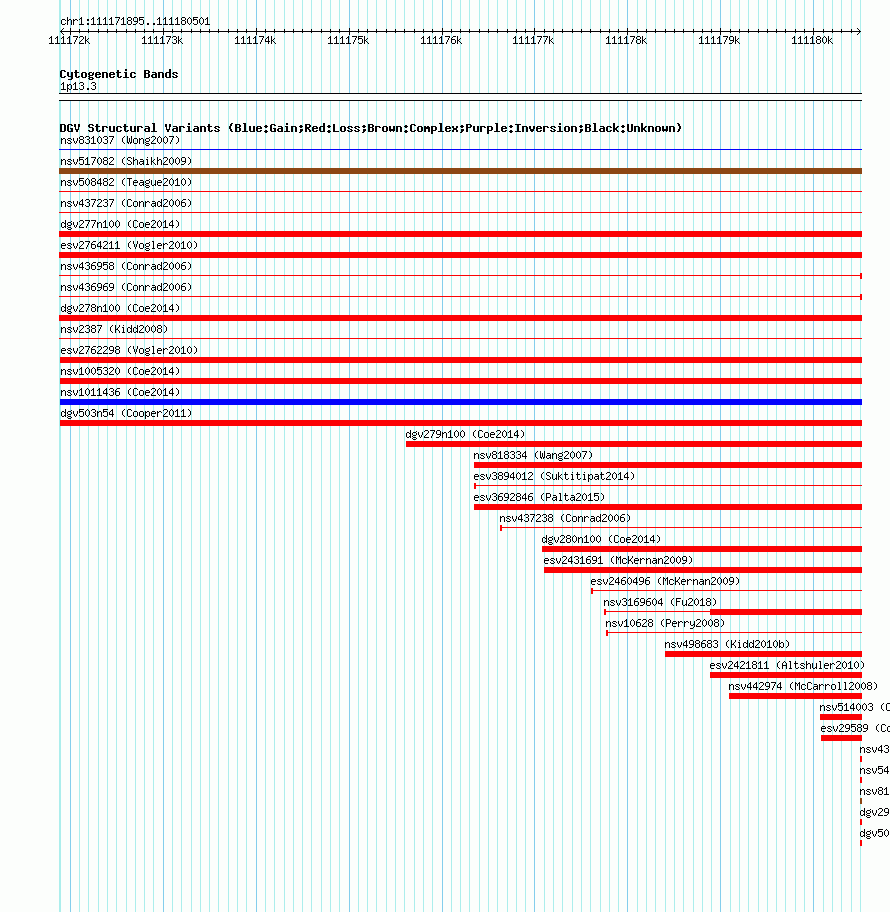Select nsv436958 (Conrad2006) label
The image size is (890, 912).
(126, 266)
